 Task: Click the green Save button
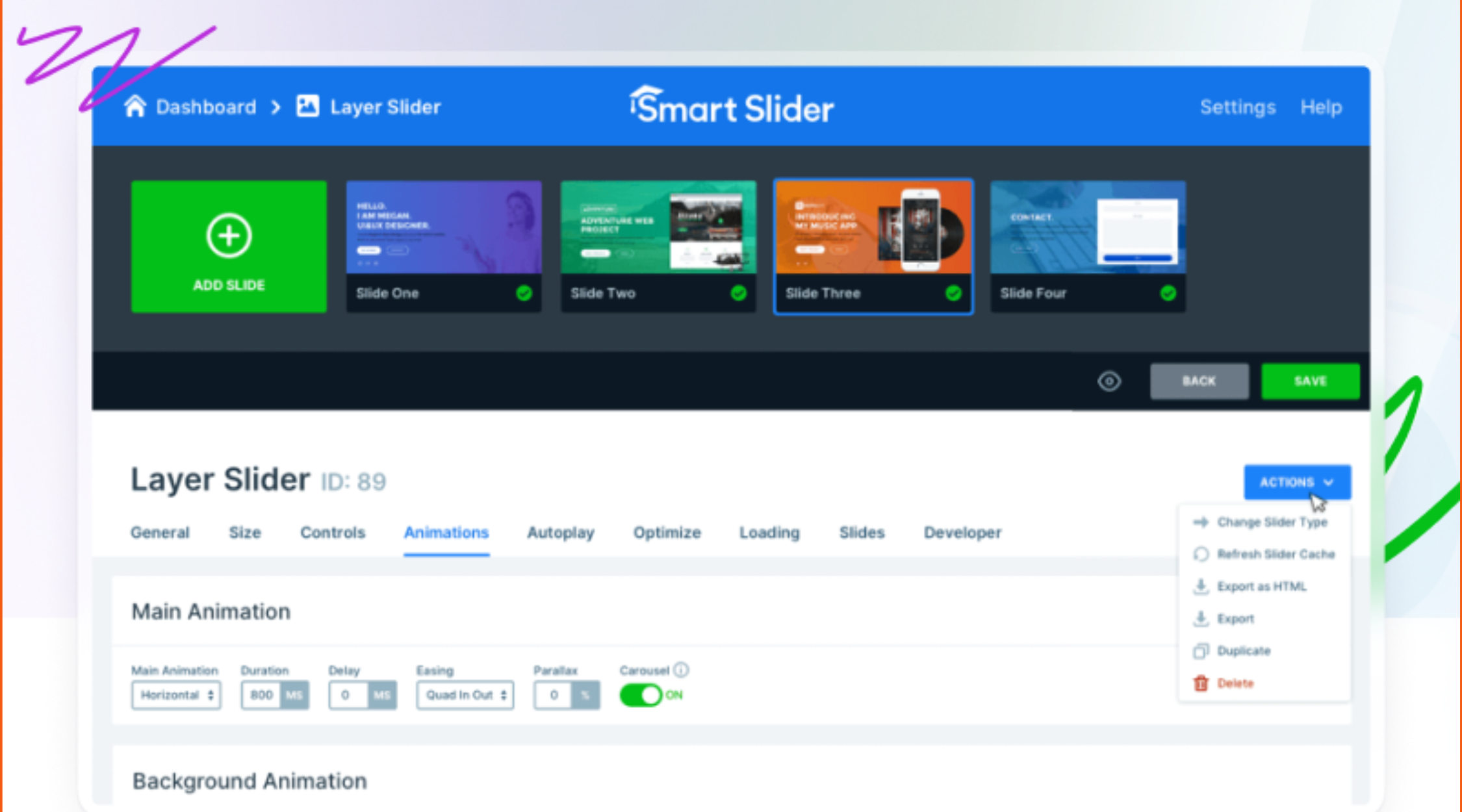[1310, 381]
